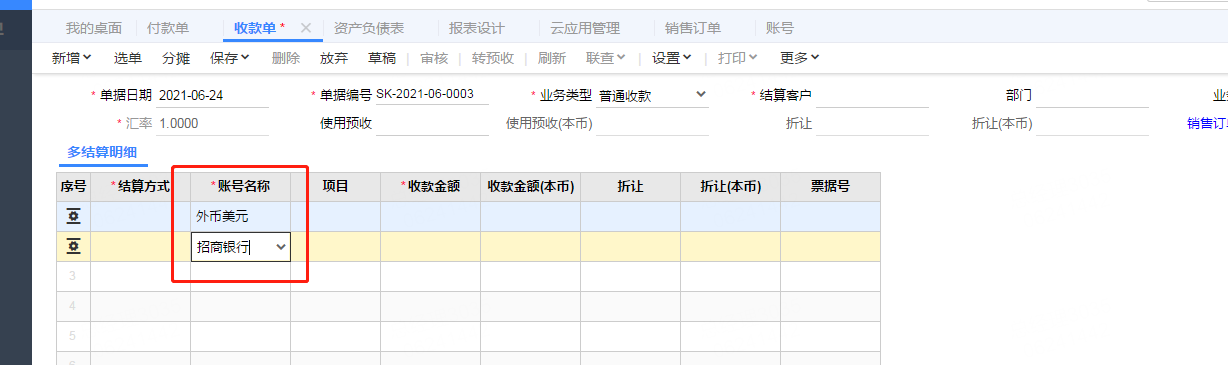The width and height of the screenshot is (1228, 365).
Task: Click the 结算客户 input field
Action: click(x=873, y=96)
